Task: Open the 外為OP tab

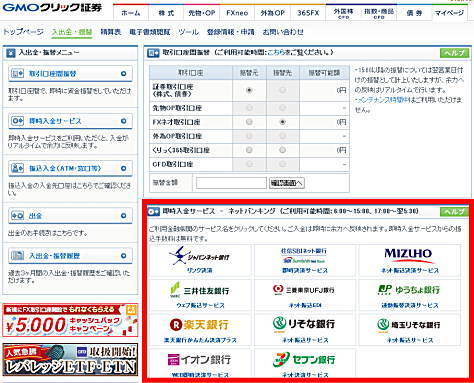Action: pos(272,13)
